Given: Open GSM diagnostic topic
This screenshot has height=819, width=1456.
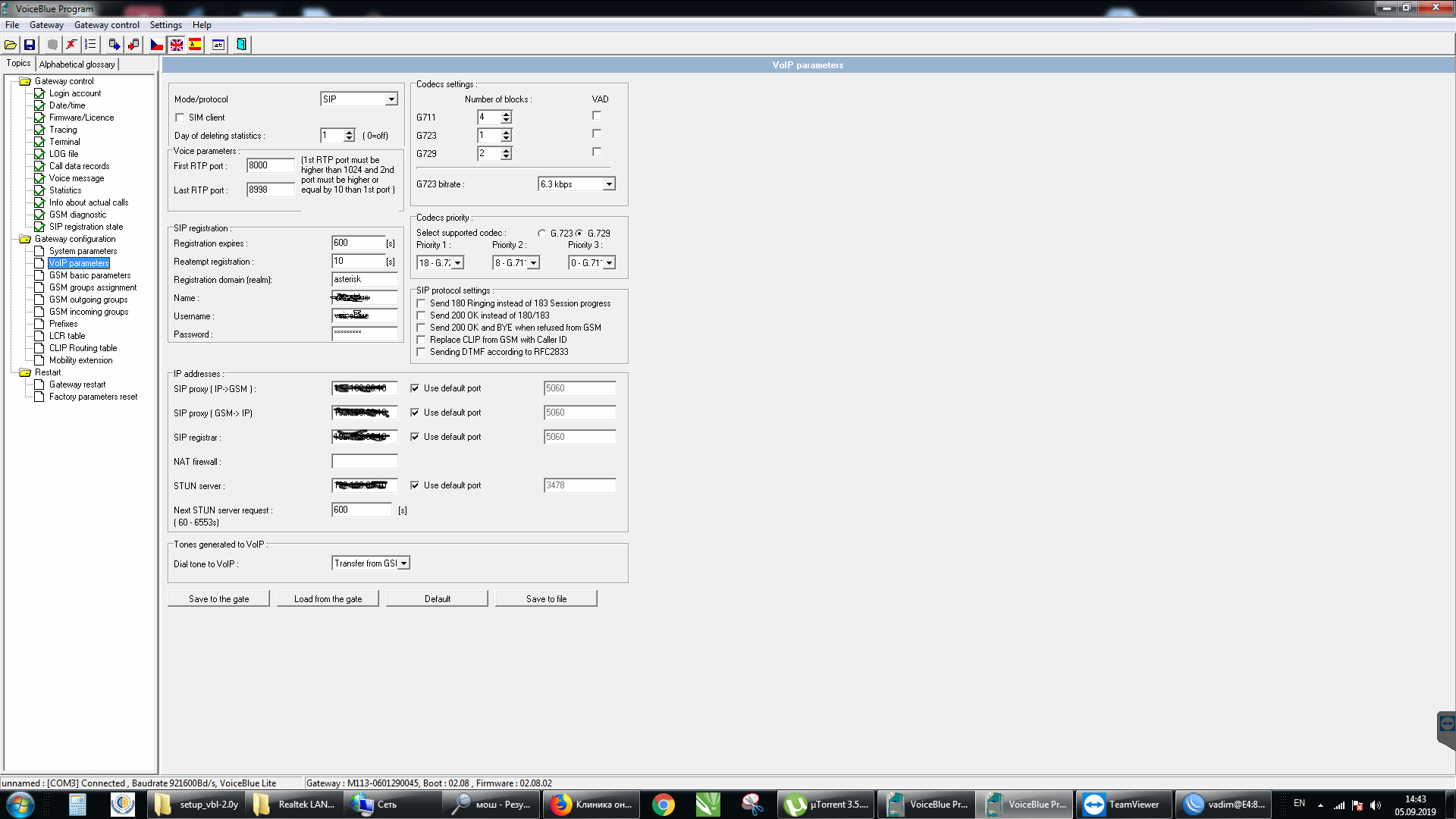Looking at the screenshot, I should [77, 215].
